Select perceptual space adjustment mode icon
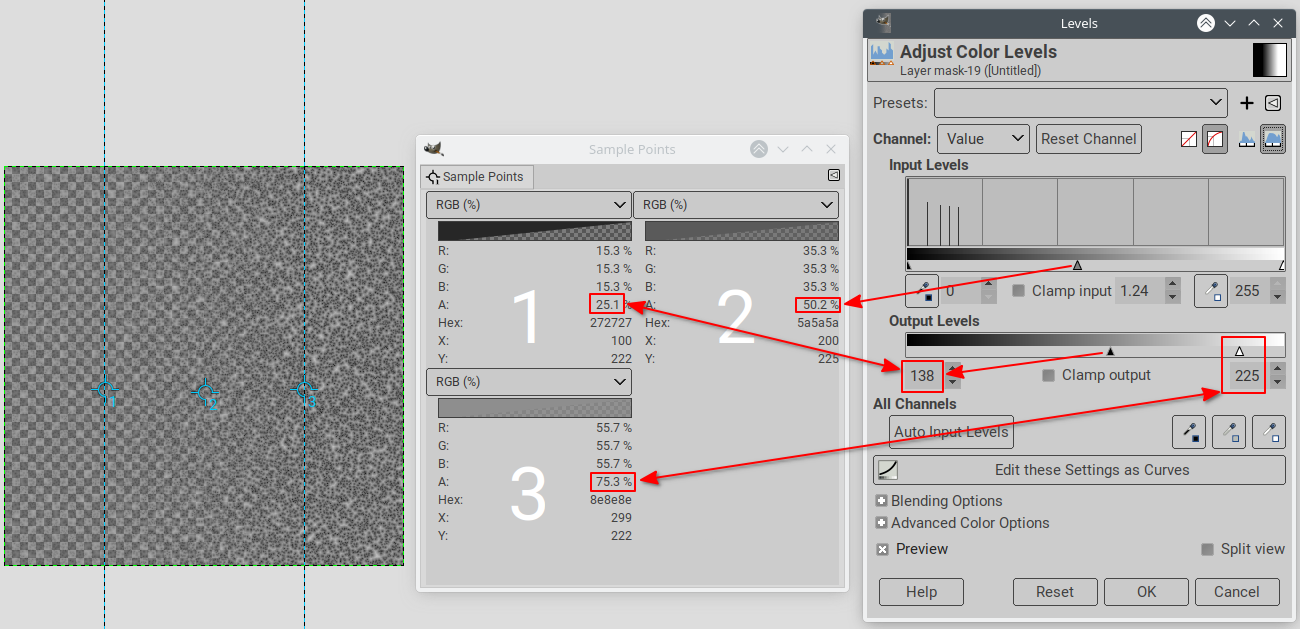 1215,139
